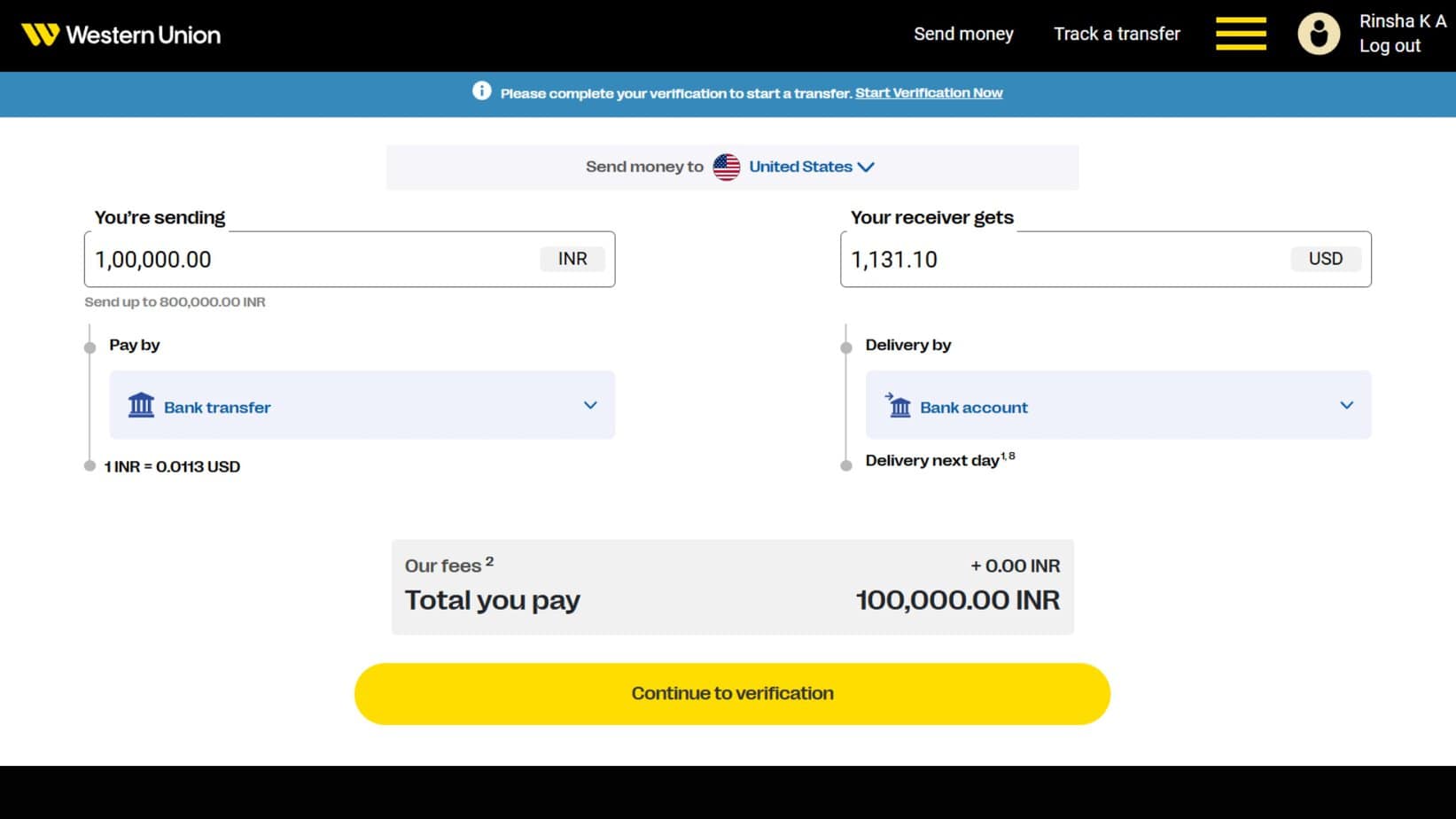Click the bank building icon in Pay by
This screenshot has width=1456, height=819.
(141, 405)
